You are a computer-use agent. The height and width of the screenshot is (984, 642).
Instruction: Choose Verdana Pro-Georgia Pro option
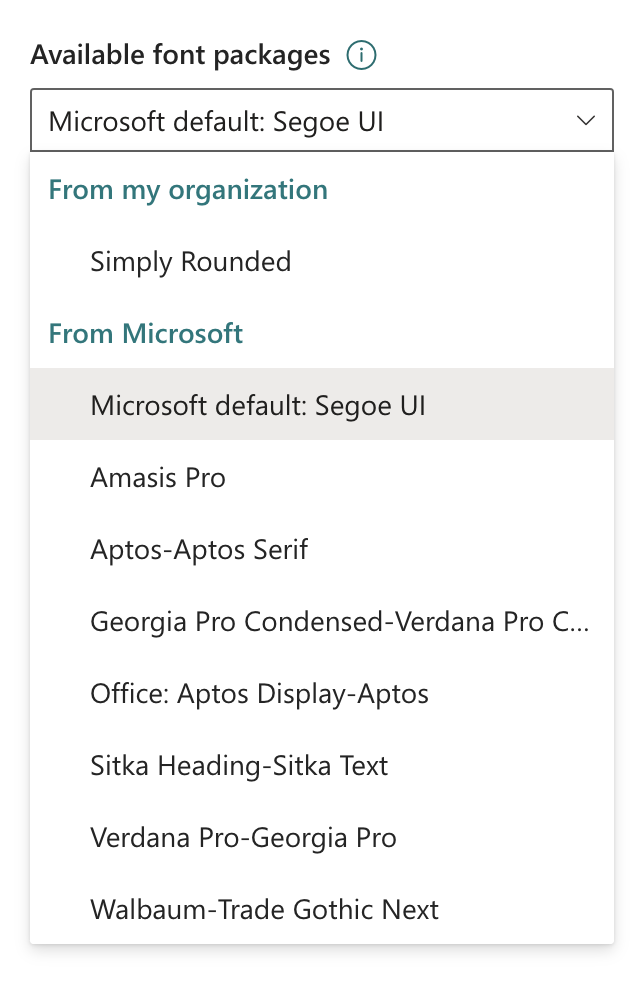coord(243,838)
